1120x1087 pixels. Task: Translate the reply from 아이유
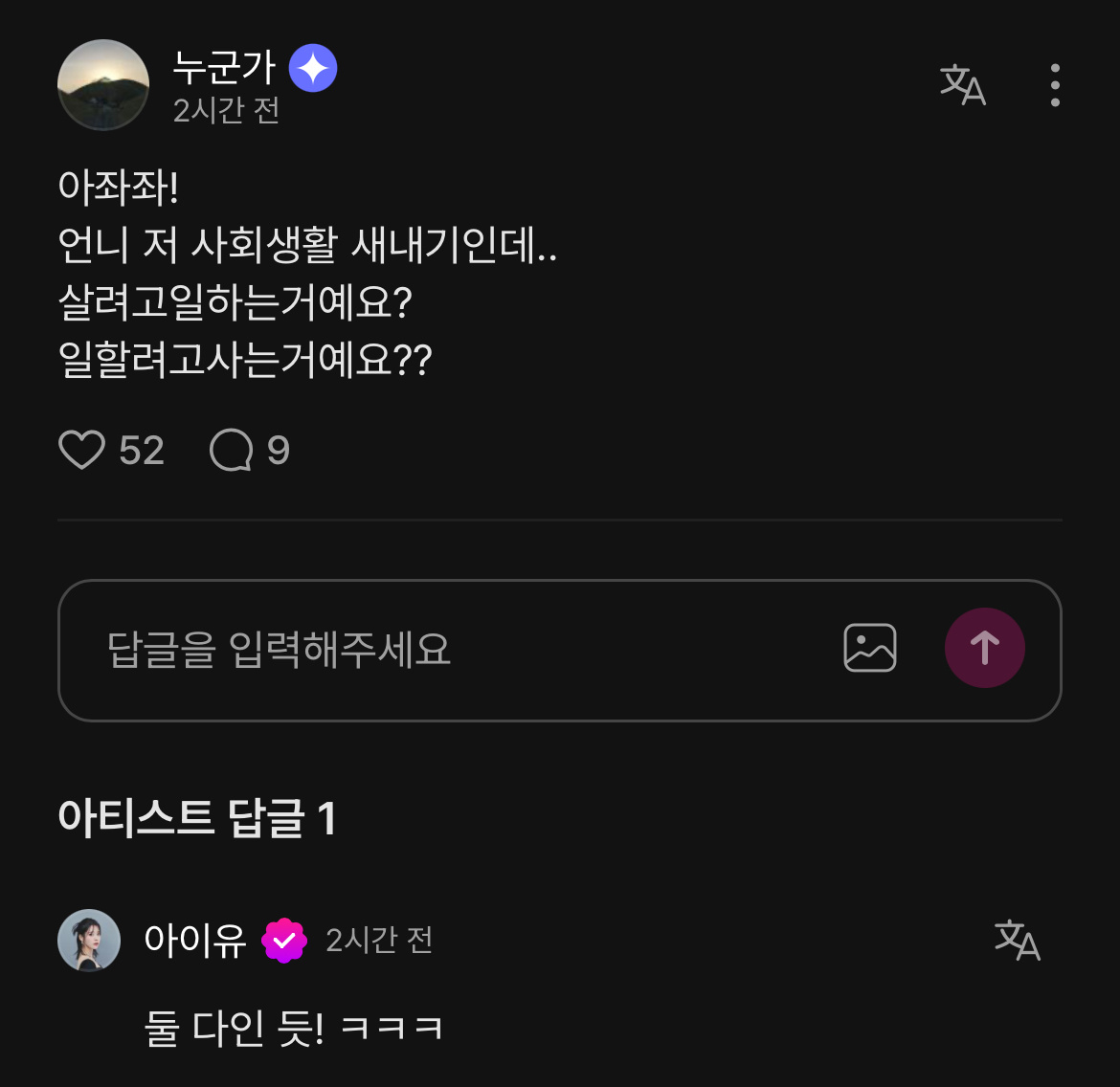pos(1017,940)
